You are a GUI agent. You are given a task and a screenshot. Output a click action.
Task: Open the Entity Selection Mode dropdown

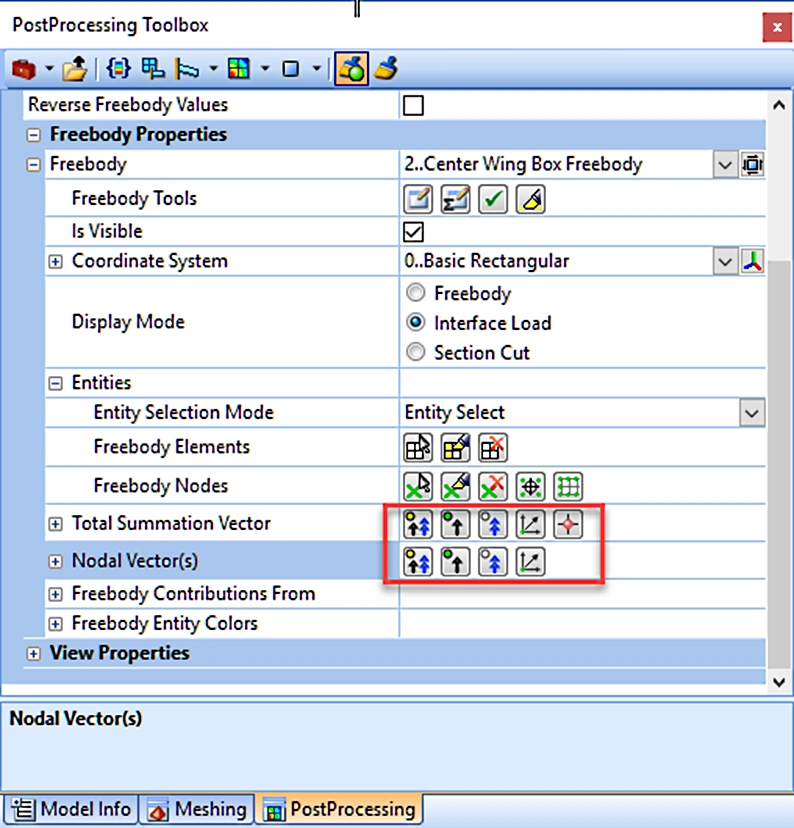[x=752, y=413]
